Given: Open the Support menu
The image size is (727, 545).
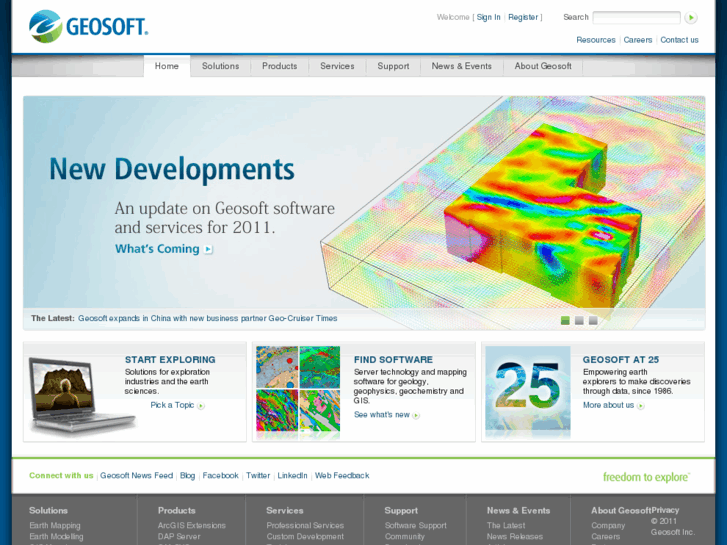Looking at the screenshot, I should pos(393,66).
